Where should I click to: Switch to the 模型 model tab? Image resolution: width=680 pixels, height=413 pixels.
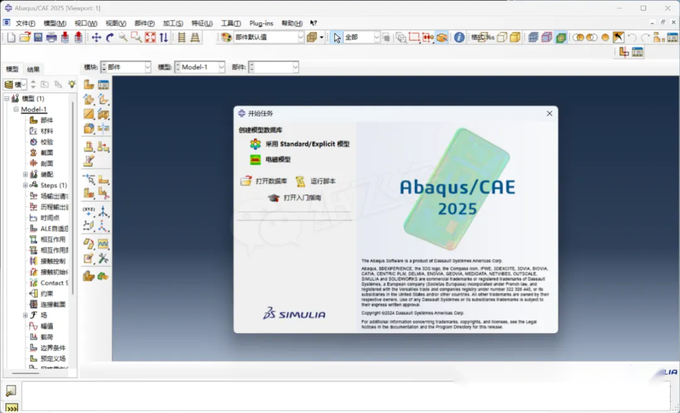(12, 69)
